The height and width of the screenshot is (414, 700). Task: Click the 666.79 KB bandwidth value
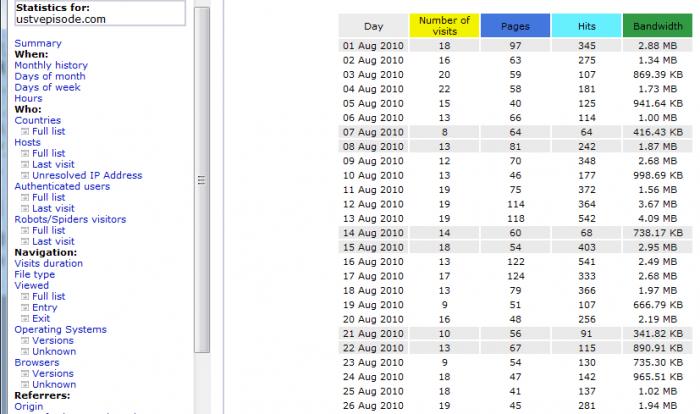pos(658,305)
